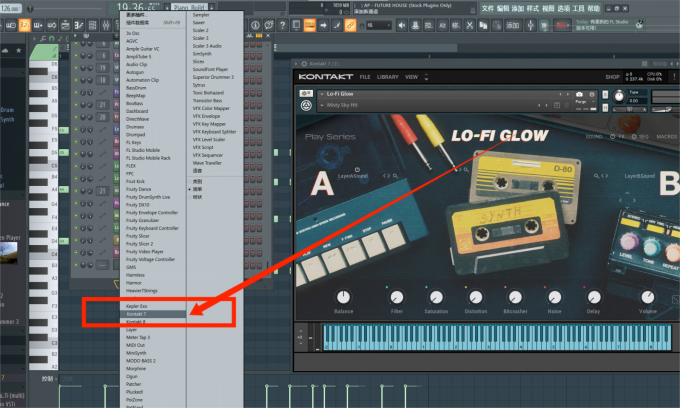This screenshot has width=680, height=408.
Task: Click the Kontakt Tune knob
Action: 619,96
